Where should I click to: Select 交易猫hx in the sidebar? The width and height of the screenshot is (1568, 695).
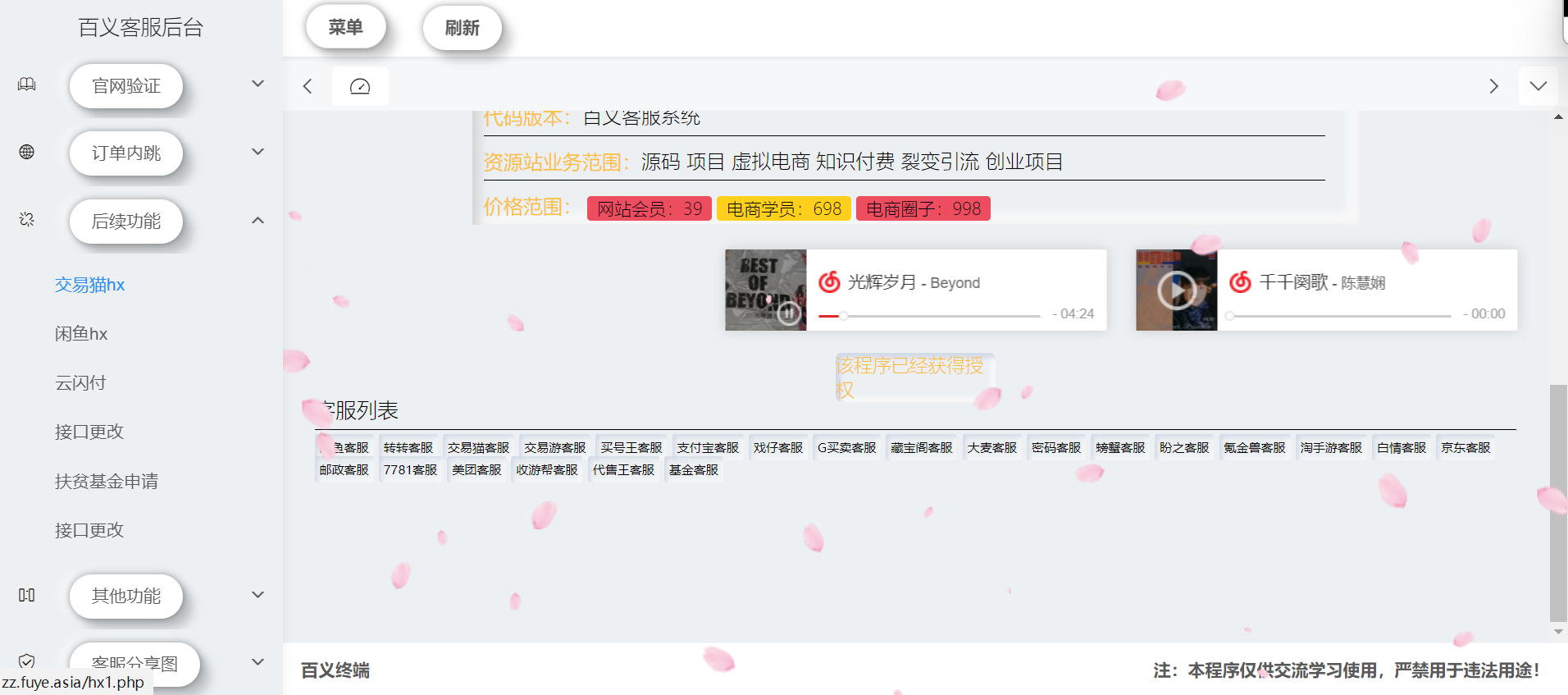point(89,285)
